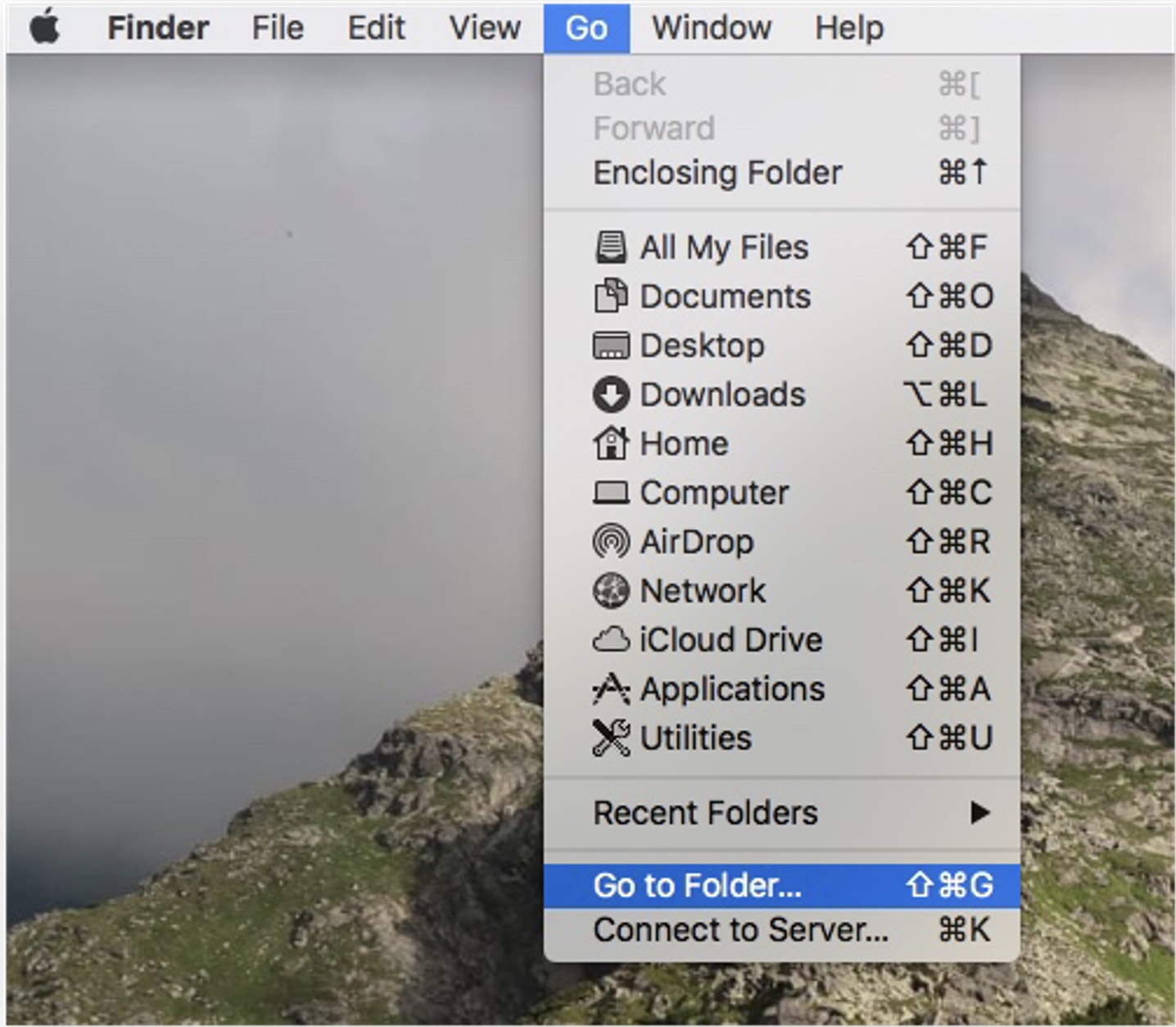Open the Window menu in menu bar
Image resolution: width=1176 pixels, height=1027 pixels.
coord(711,28)
